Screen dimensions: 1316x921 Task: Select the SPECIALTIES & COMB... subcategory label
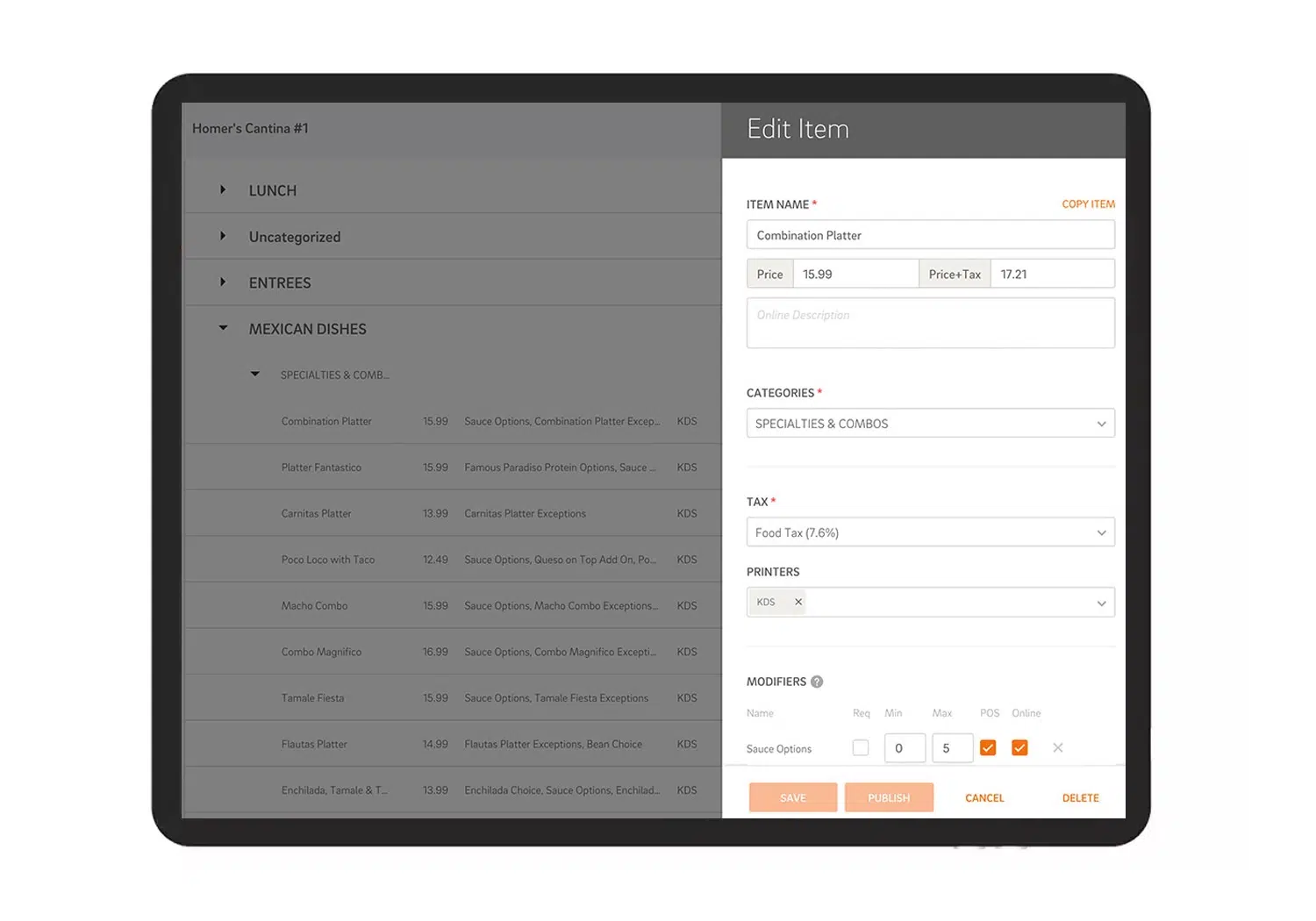point(335,375)
